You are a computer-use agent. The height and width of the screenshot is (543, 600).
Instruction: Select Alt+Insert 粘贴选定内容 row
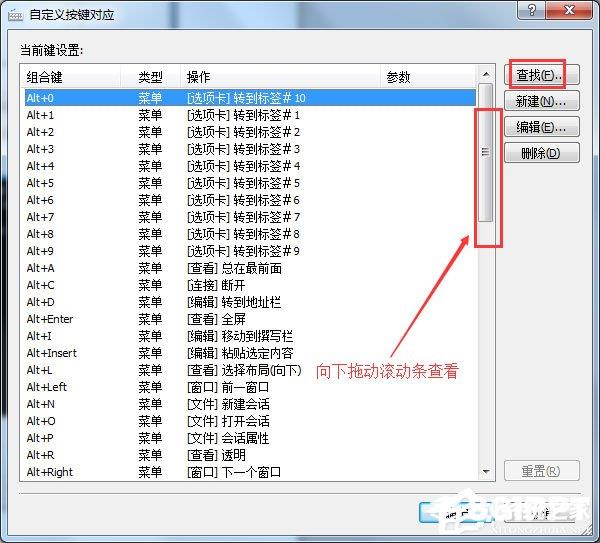point(250,353)
